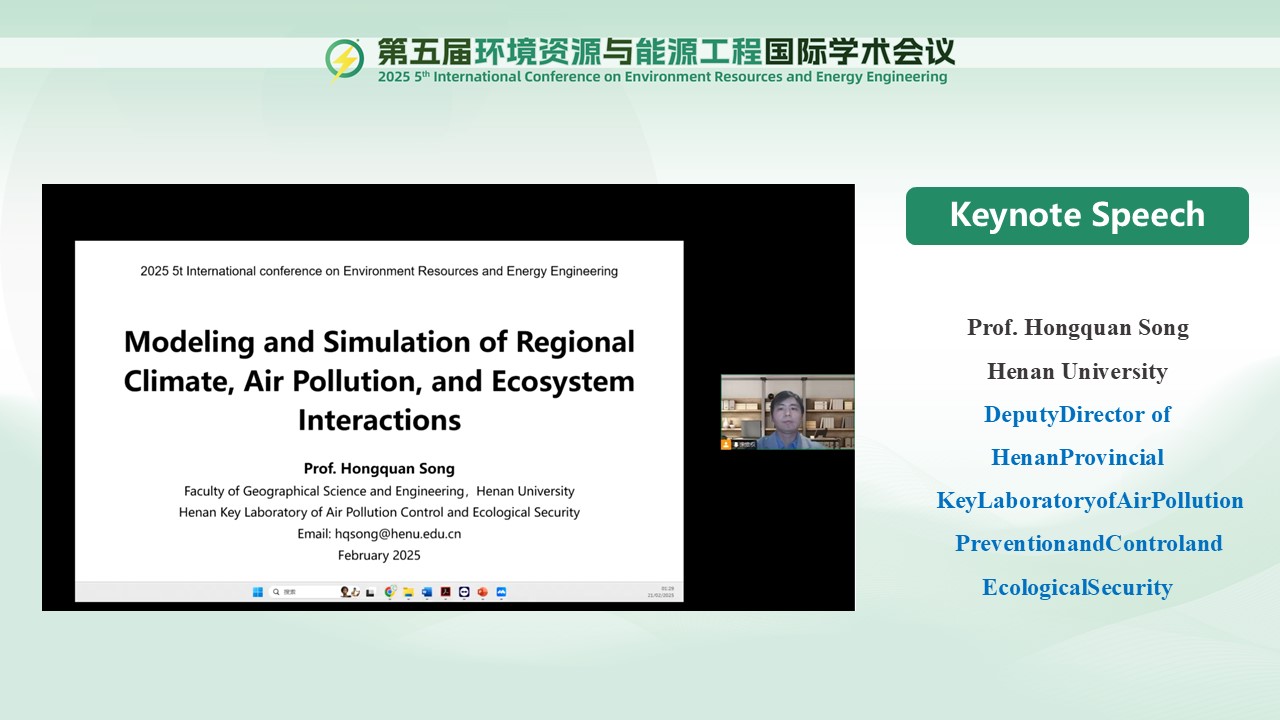Click the speaker name label with microphone
This screenshot has width=1280, height=720.
(746, 444)
